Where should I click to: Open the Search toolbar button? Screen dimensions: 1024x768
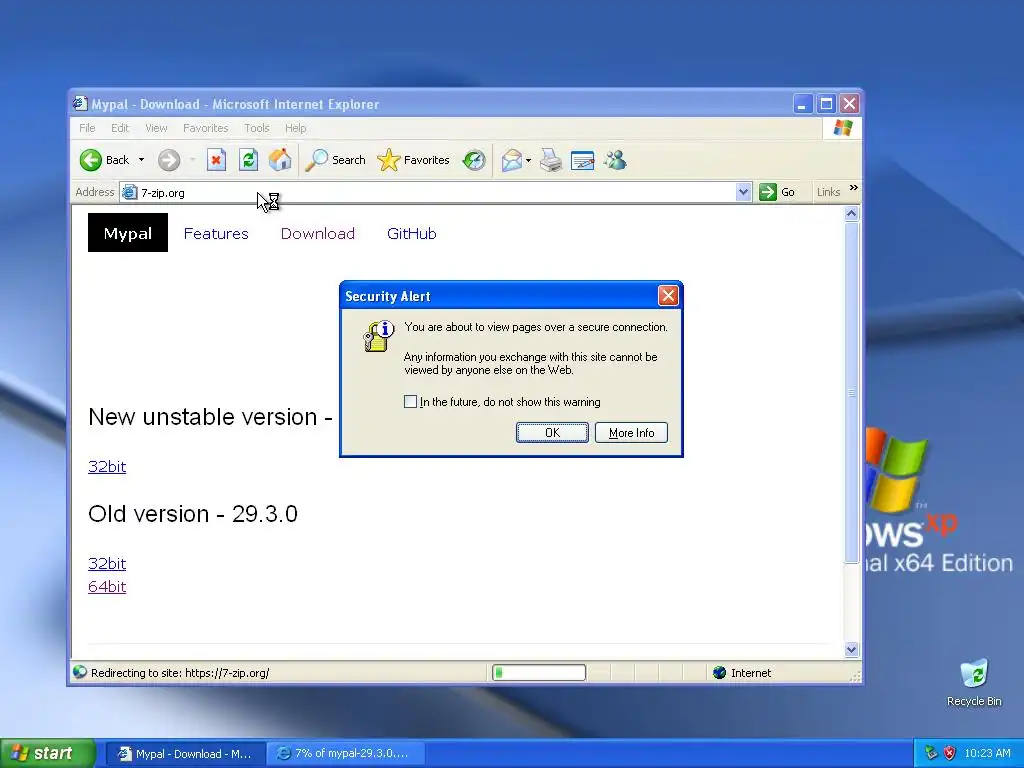coord(335,160)
